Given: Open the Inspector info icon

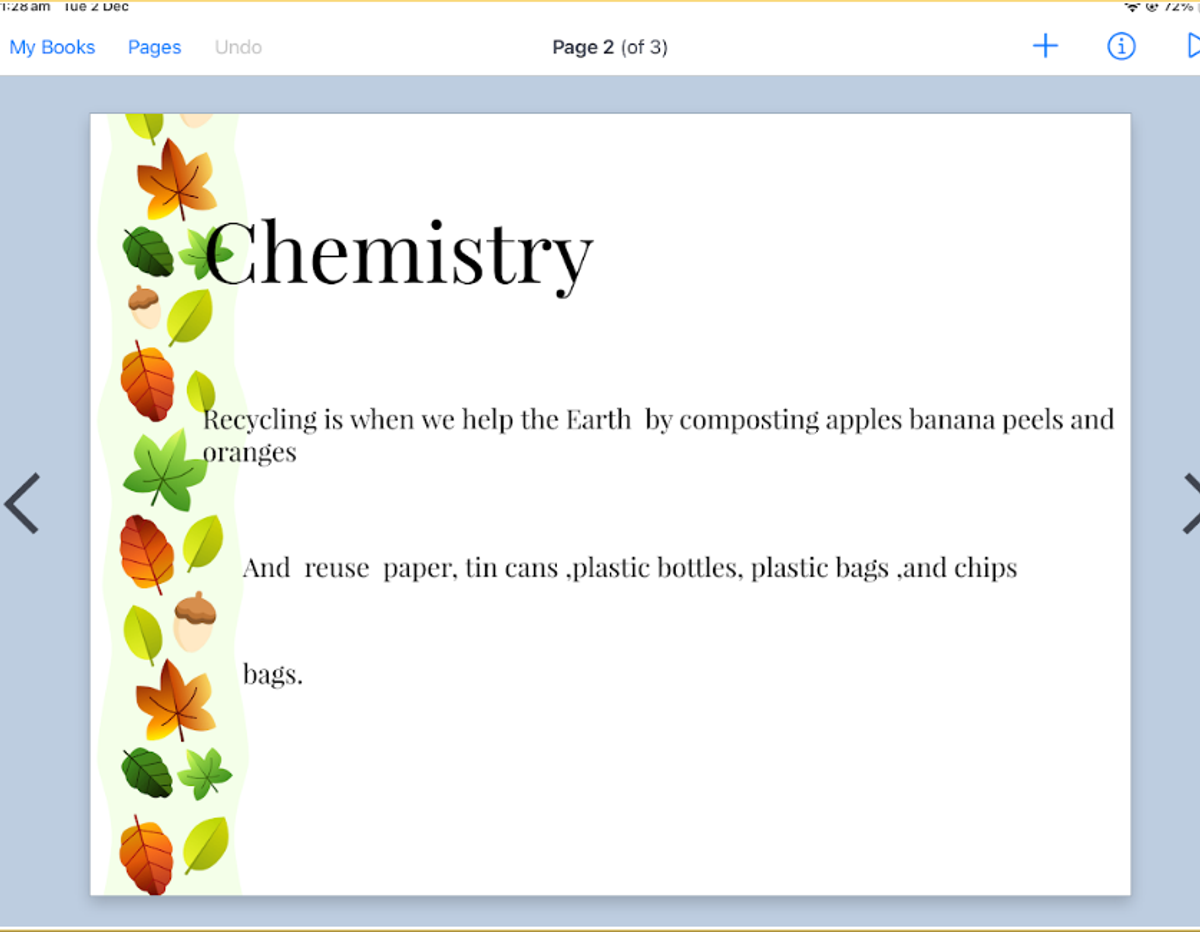Looking at the screenshot, I should tap(1121, 46).
